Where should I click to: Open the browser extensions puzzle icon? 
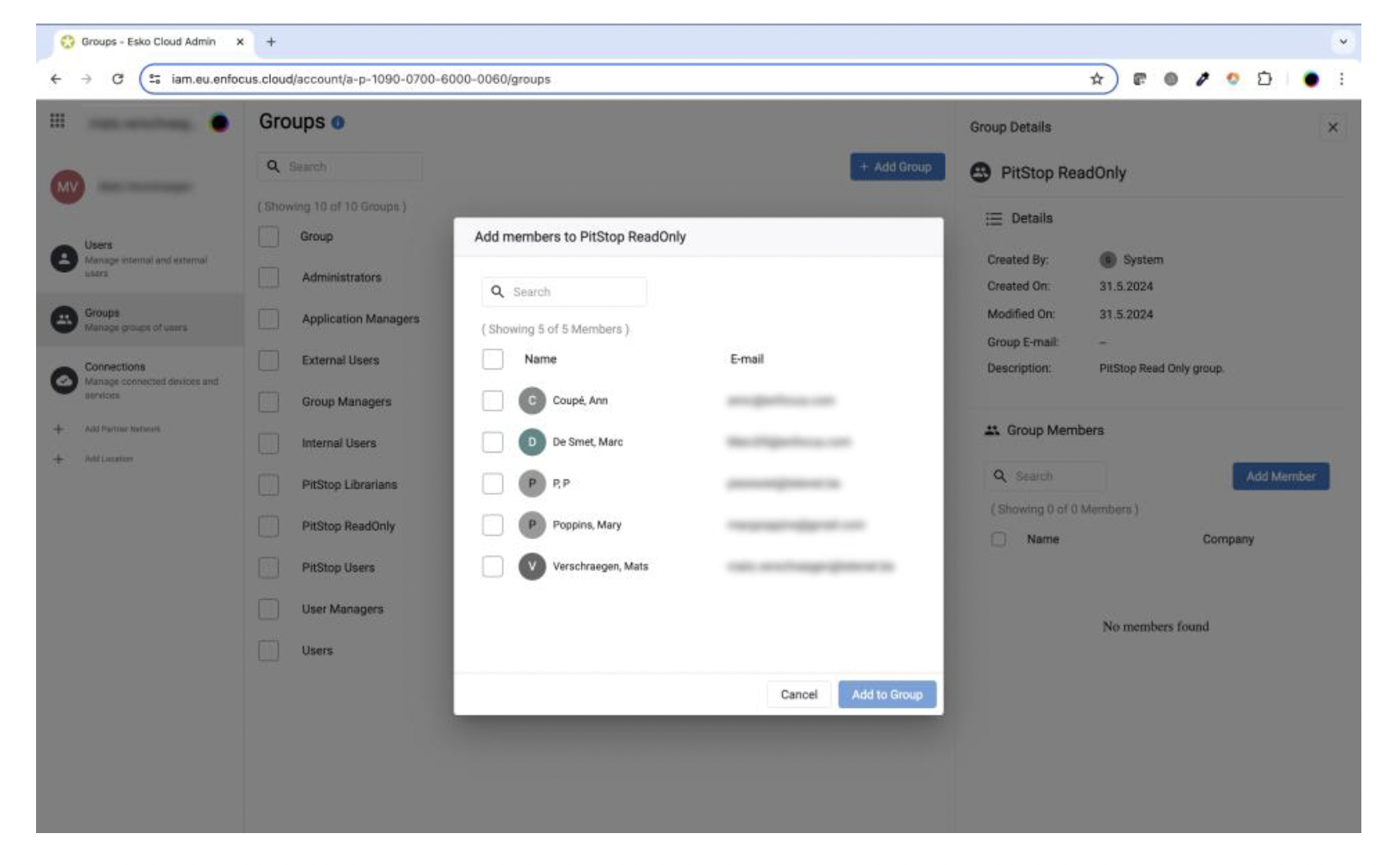pyautogui.click(x=1264, y=79)
